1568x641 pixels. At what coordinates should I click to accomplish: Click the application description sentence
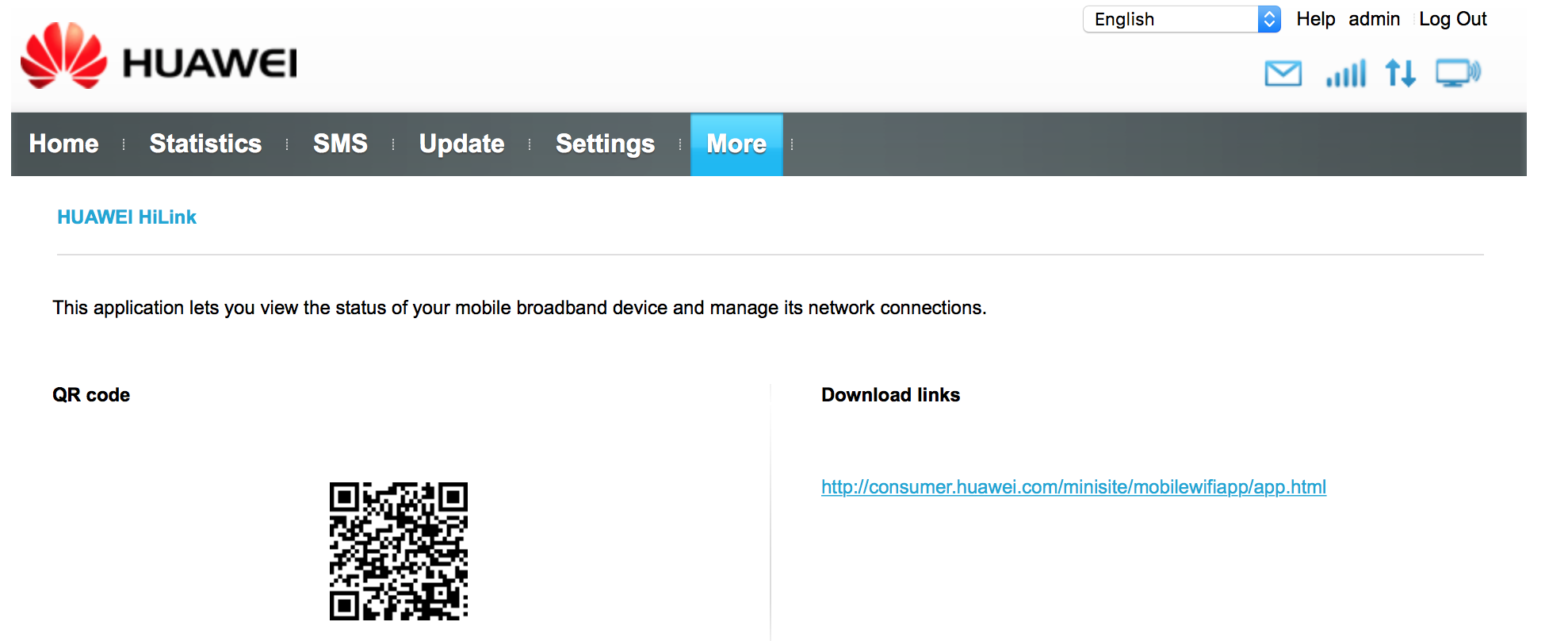[519, 308]
